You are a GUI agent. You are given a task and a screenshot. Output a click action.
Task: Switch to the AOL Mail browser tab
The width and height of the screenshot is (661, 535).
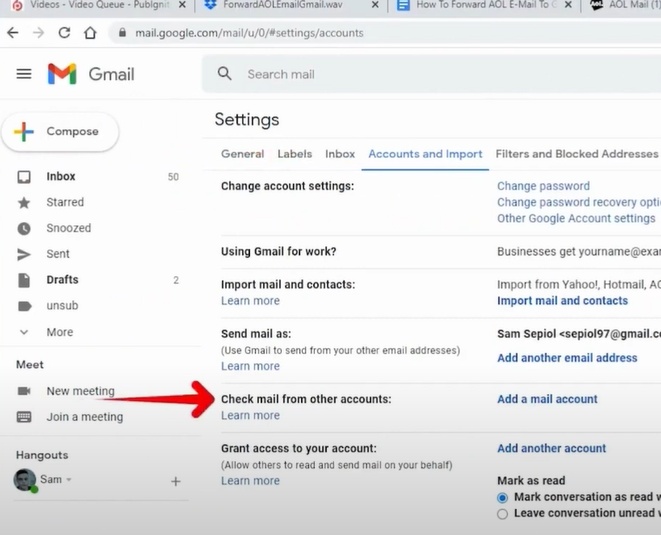pos(622,5)
